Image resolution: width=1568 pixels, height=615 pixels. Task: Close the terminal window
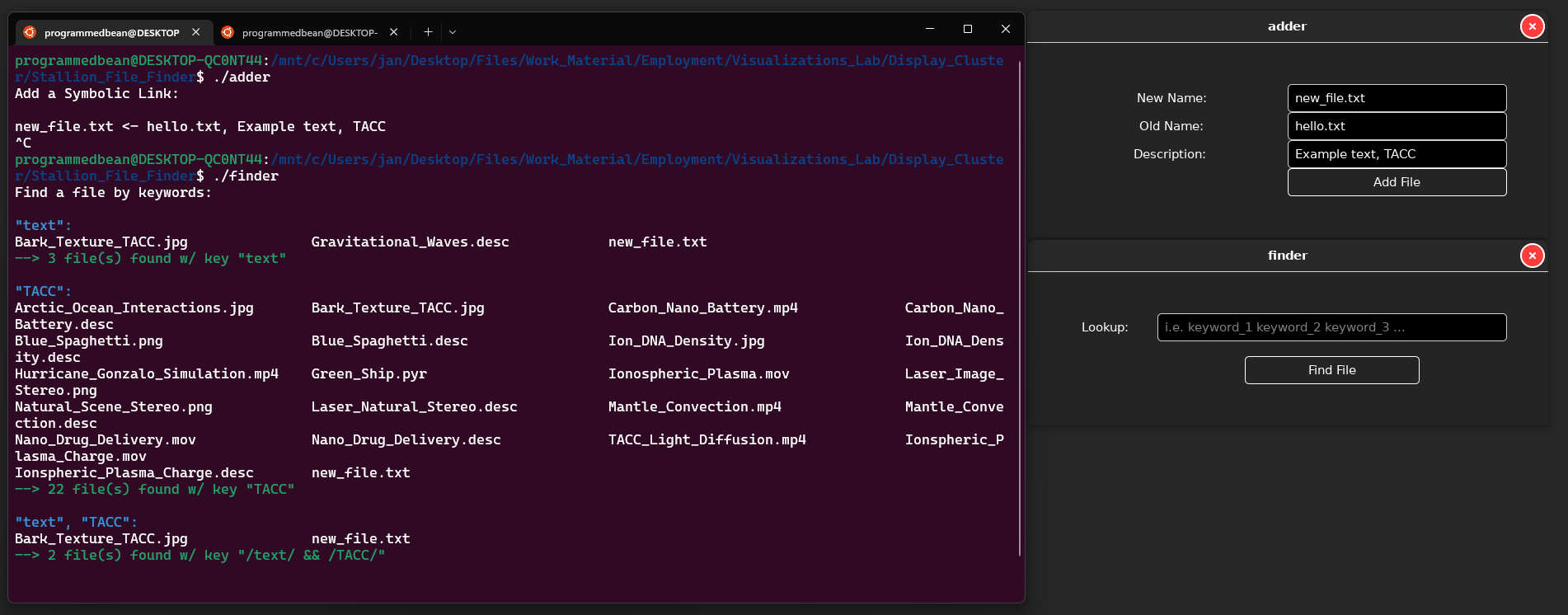pyautogui.click(x=1006, y=29)
